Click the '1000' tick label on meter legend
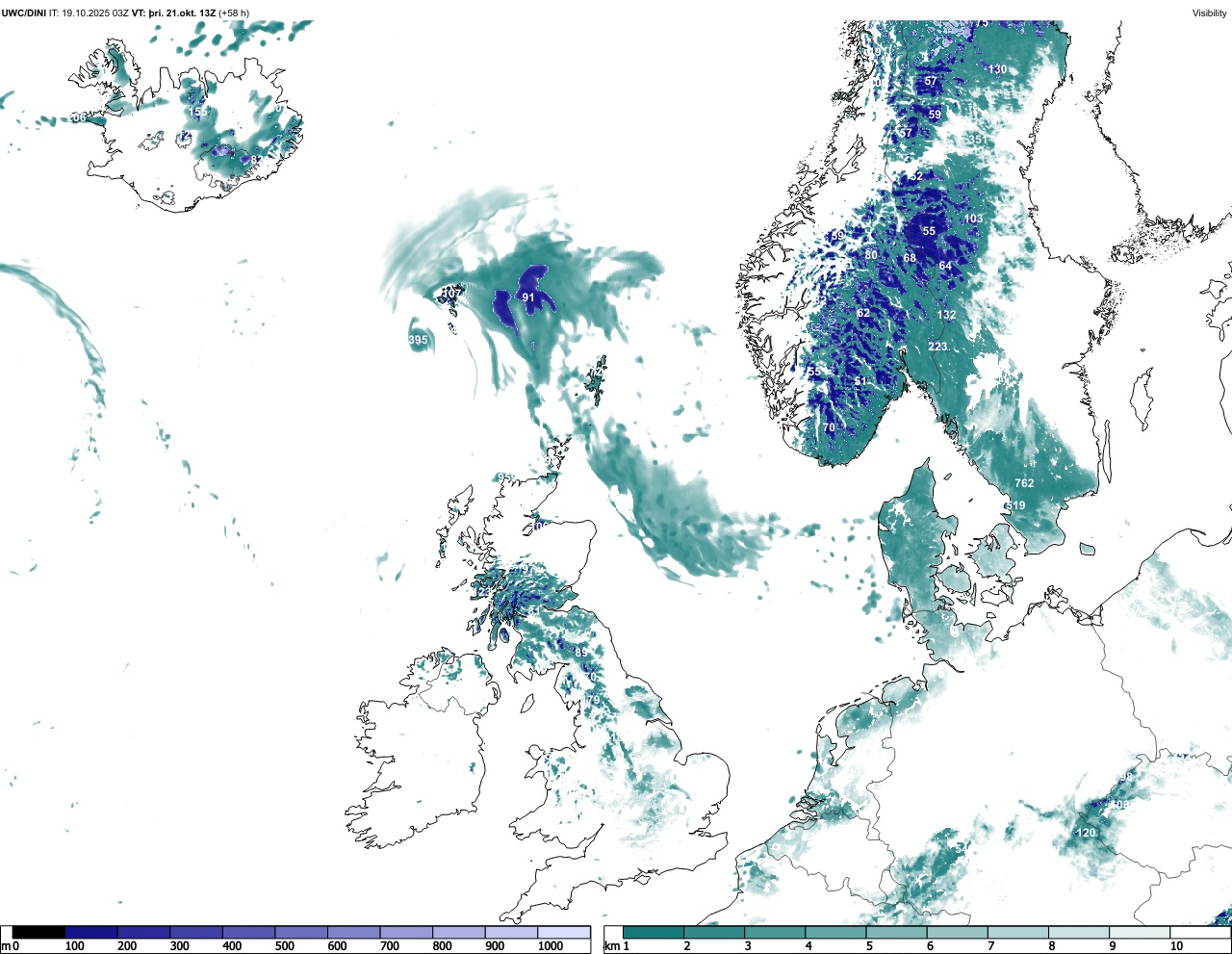Screen dimensions: 1232x954 [551, 946]
